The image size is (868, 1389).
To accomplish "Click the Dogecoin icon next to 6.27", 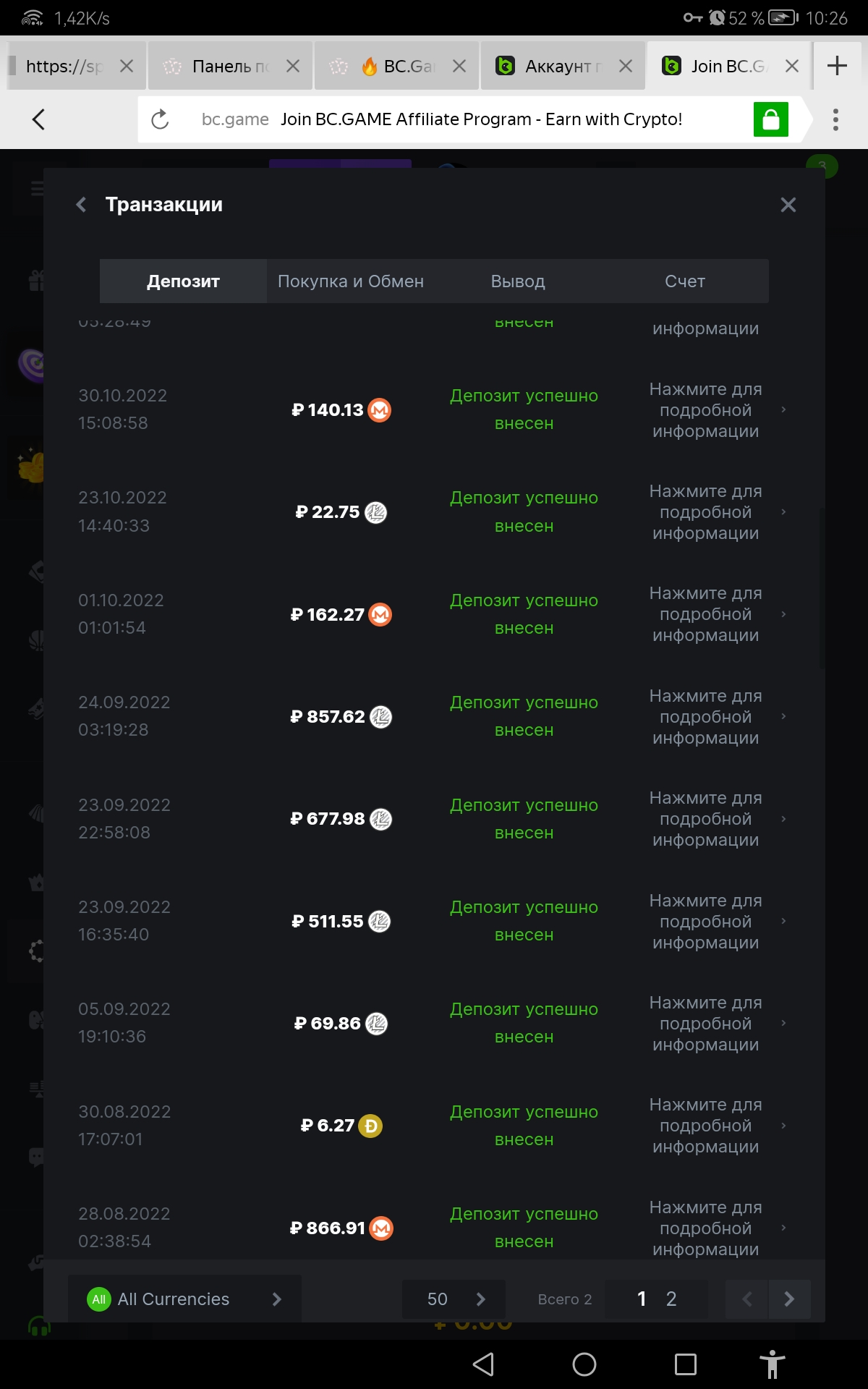I will (370, 1126).
